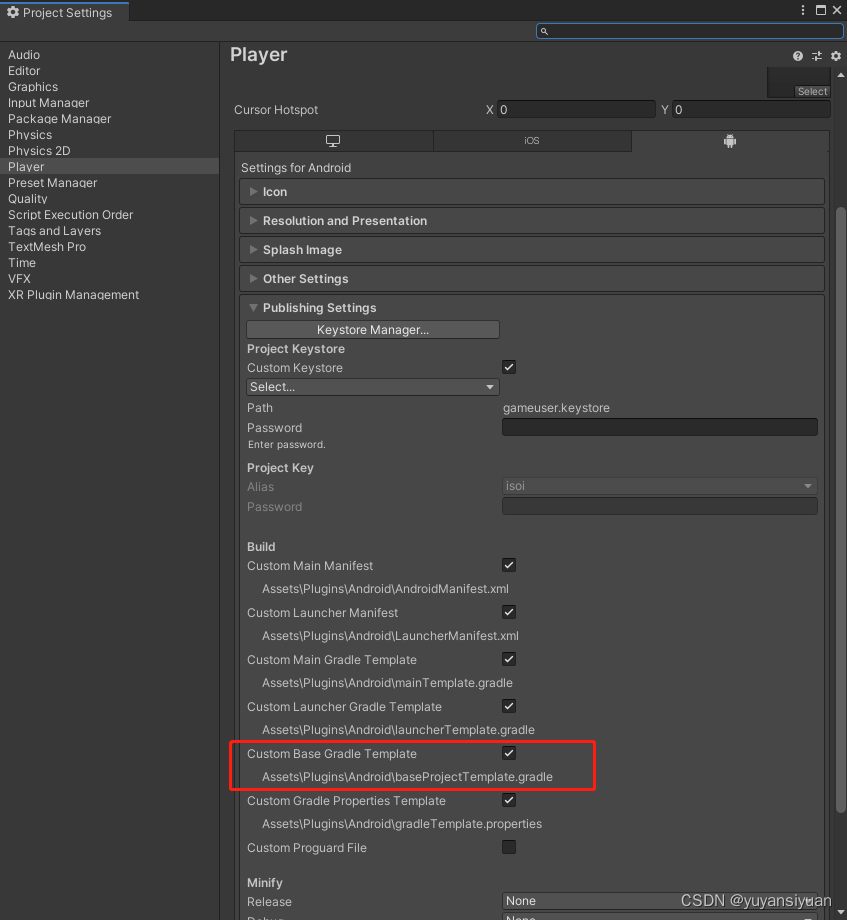Screen dimensions: 847x920
Task: Uncheck the Custom Keystore option
Action: pos(509,367)
